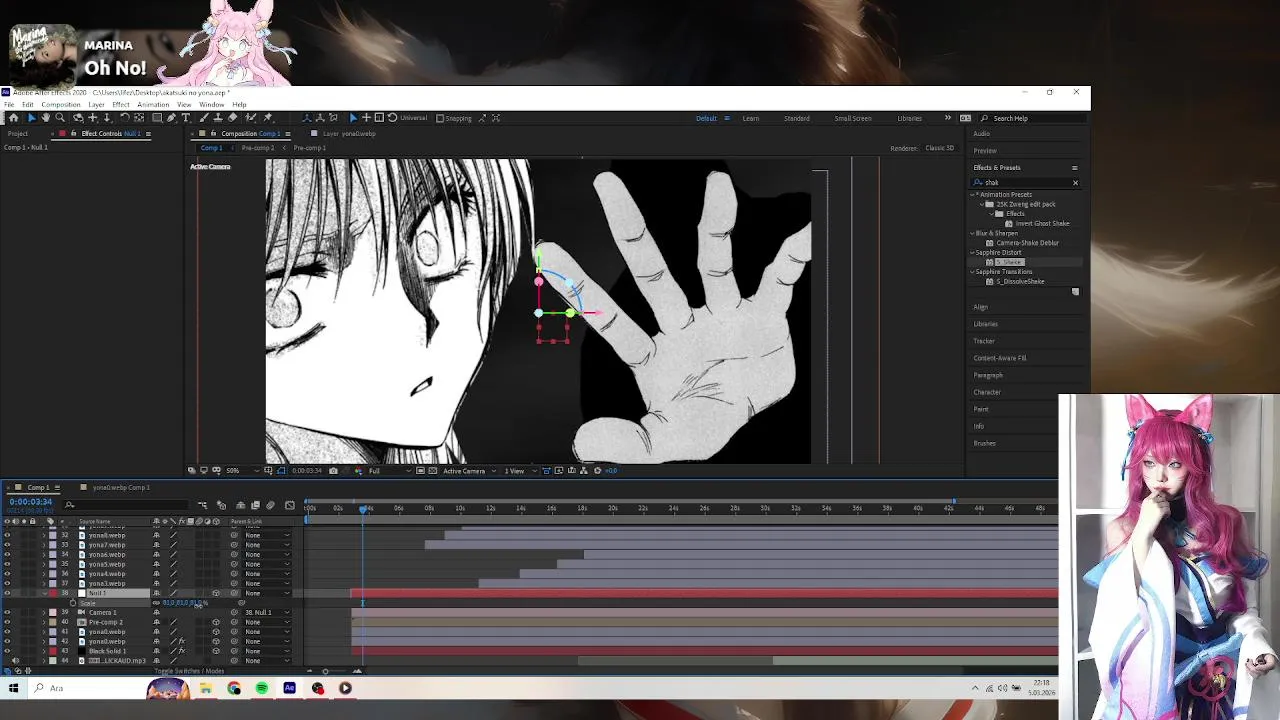
Task: Open the Animation menu
Action: 153,104
